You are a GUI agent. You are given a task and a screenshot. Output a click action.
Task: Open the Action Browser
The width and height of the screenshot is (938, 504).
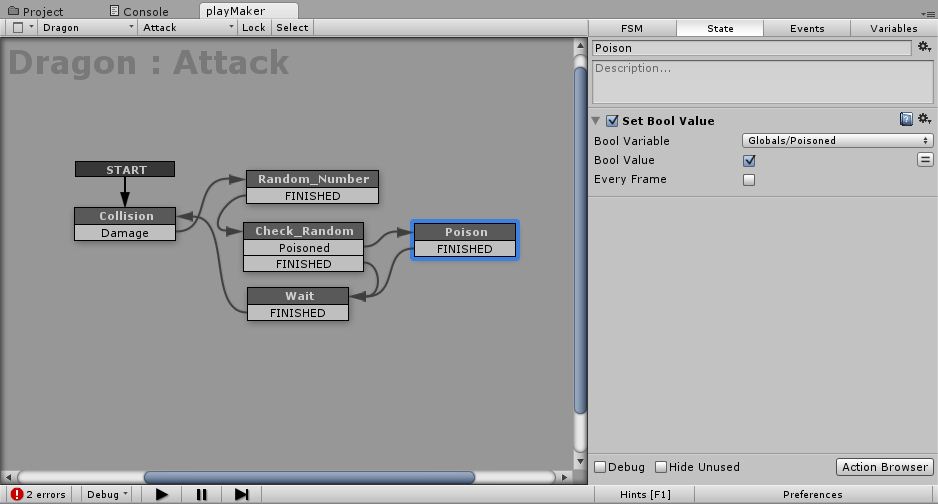[x=885, y=467]
